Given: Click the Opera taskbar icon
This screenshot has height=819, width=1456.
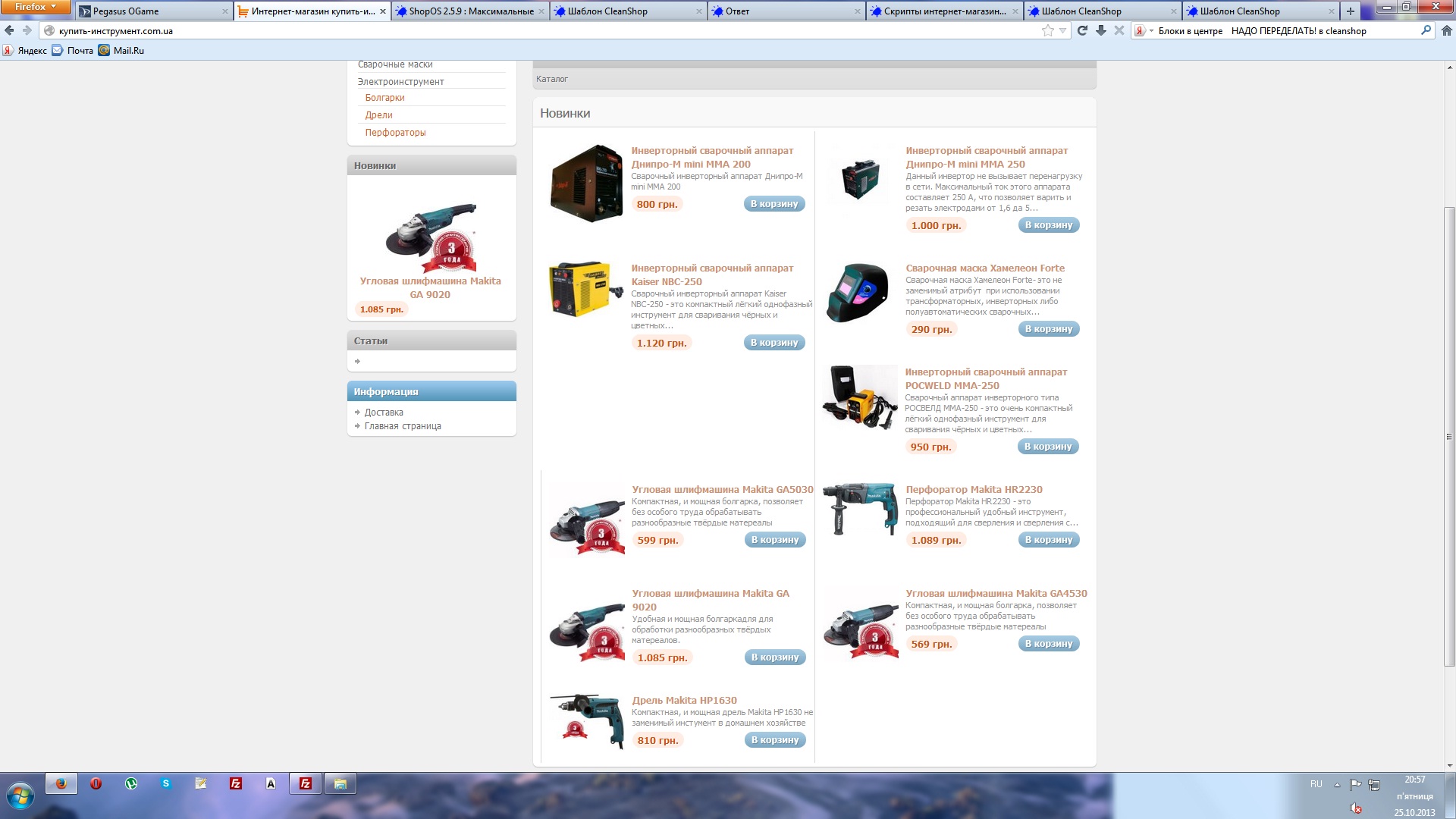Looking at the screenshot, I should point(96,783).
